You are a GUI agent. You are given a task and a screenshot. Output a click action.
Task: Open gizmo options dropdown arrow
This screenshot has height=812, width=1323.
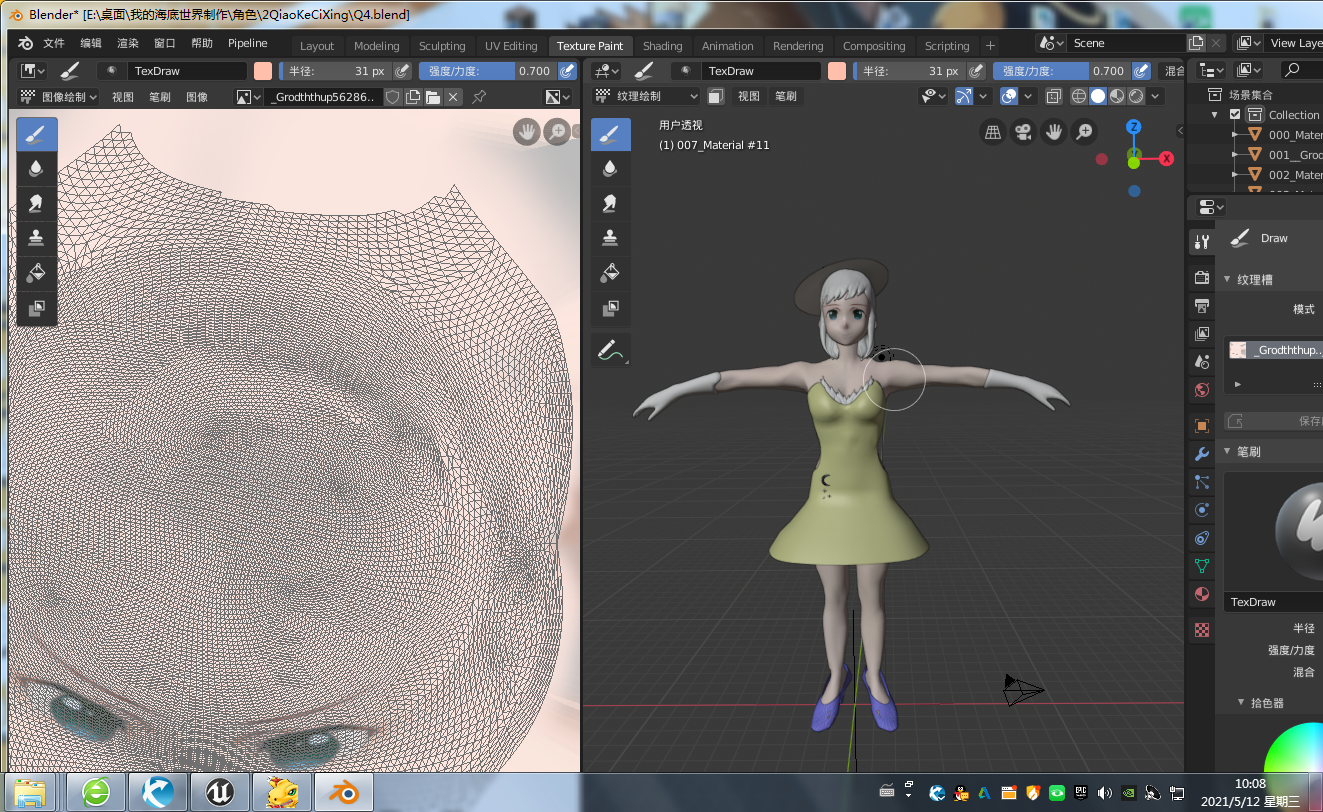pos(985,96)
